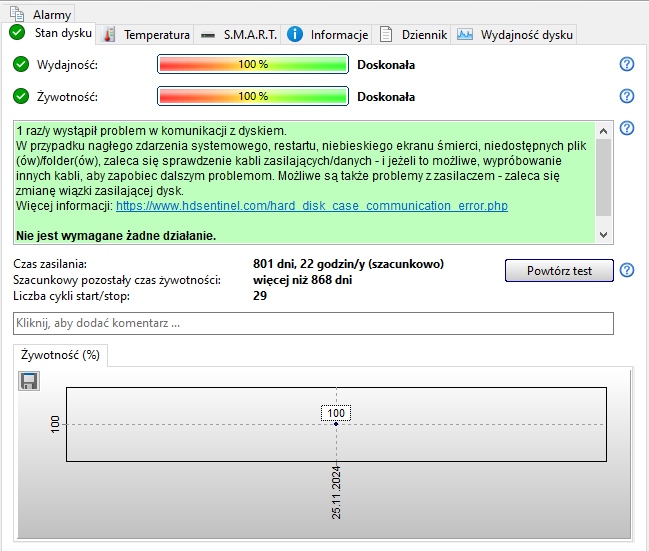The image size is (649, 551).
Task: Click the Doskonała label beside Żywotność
Action: [386, 97]
